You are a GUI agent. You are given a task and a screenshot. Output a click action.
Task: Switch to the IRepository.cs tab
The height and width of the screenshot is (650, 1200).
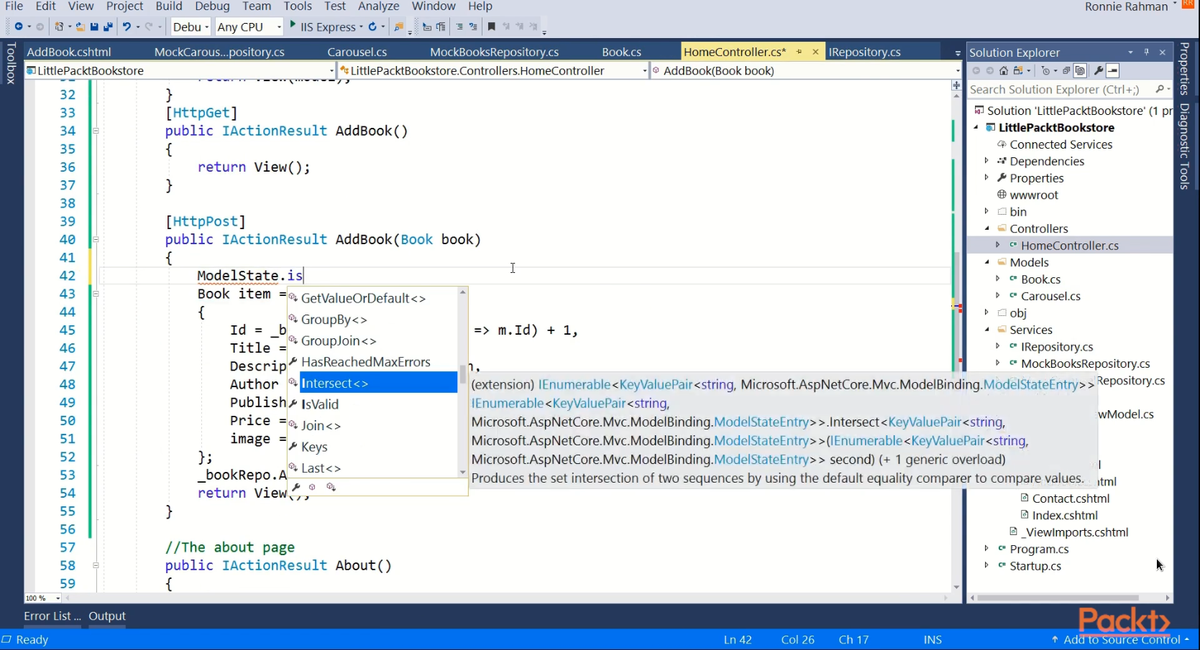pyautogui.click(x=864, y=52)
